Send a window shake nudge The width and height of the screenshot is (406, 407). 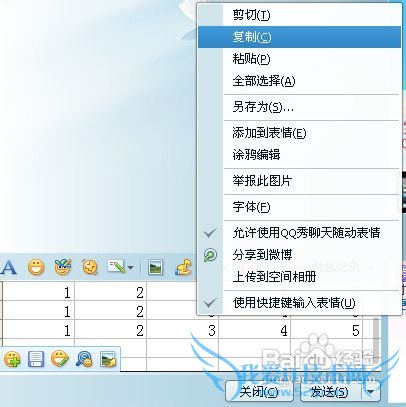[x=90, y=267]
